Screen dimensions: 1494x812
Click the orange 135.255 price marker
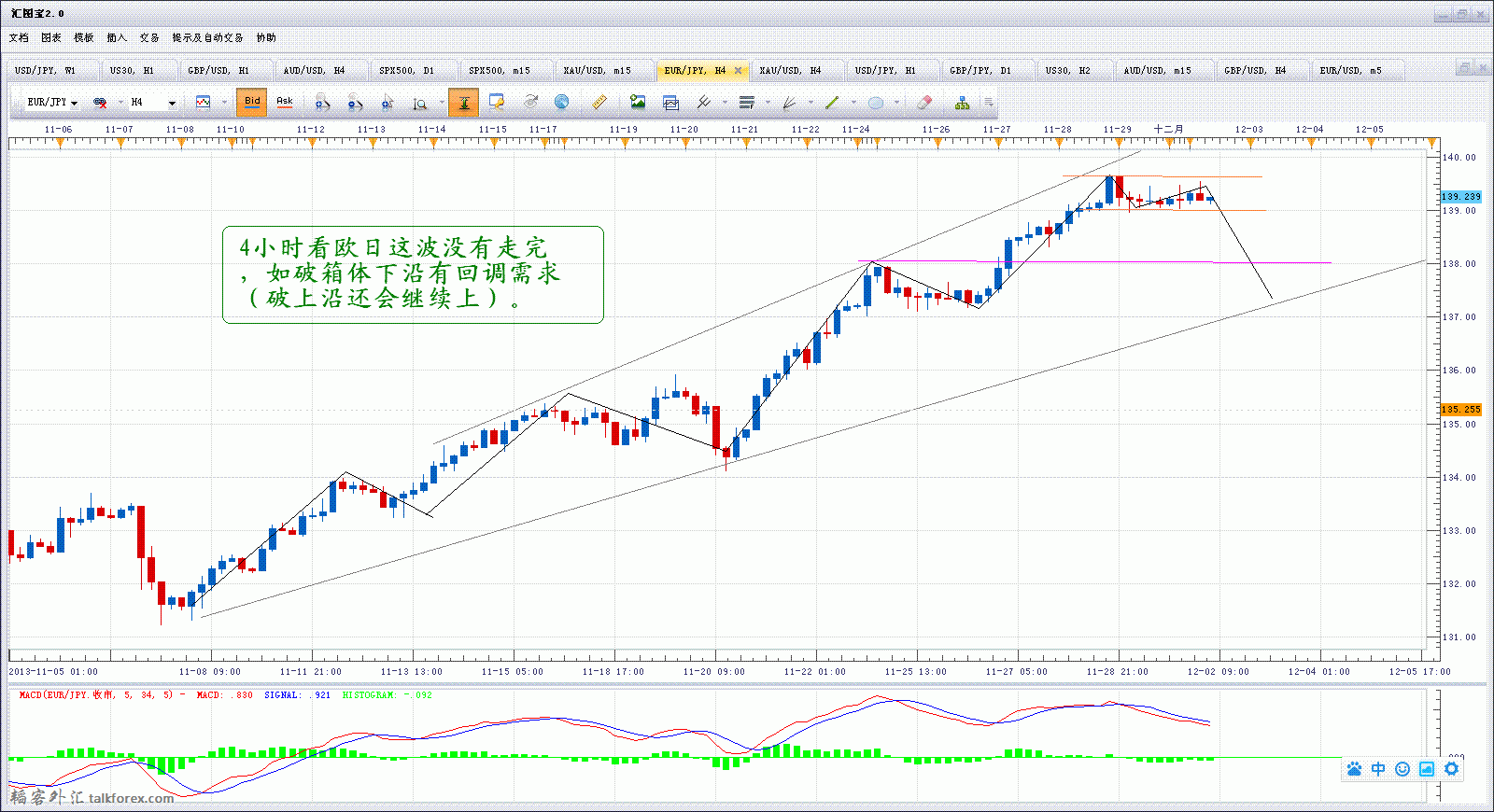pos(1461,410)
